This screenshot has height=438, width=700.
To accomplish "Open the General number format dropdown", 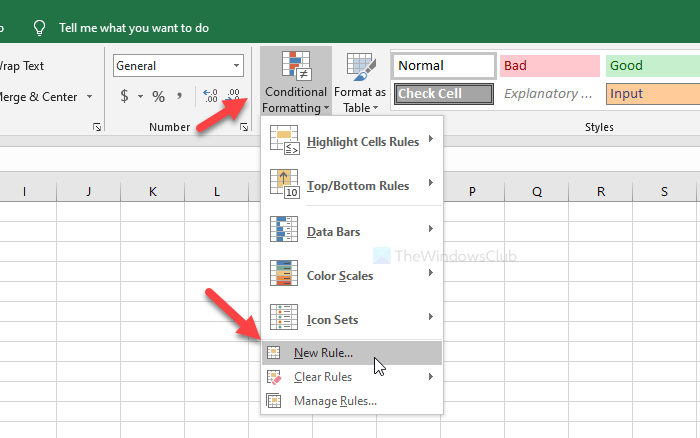I will pyautogui.click(x=237, y=66).
